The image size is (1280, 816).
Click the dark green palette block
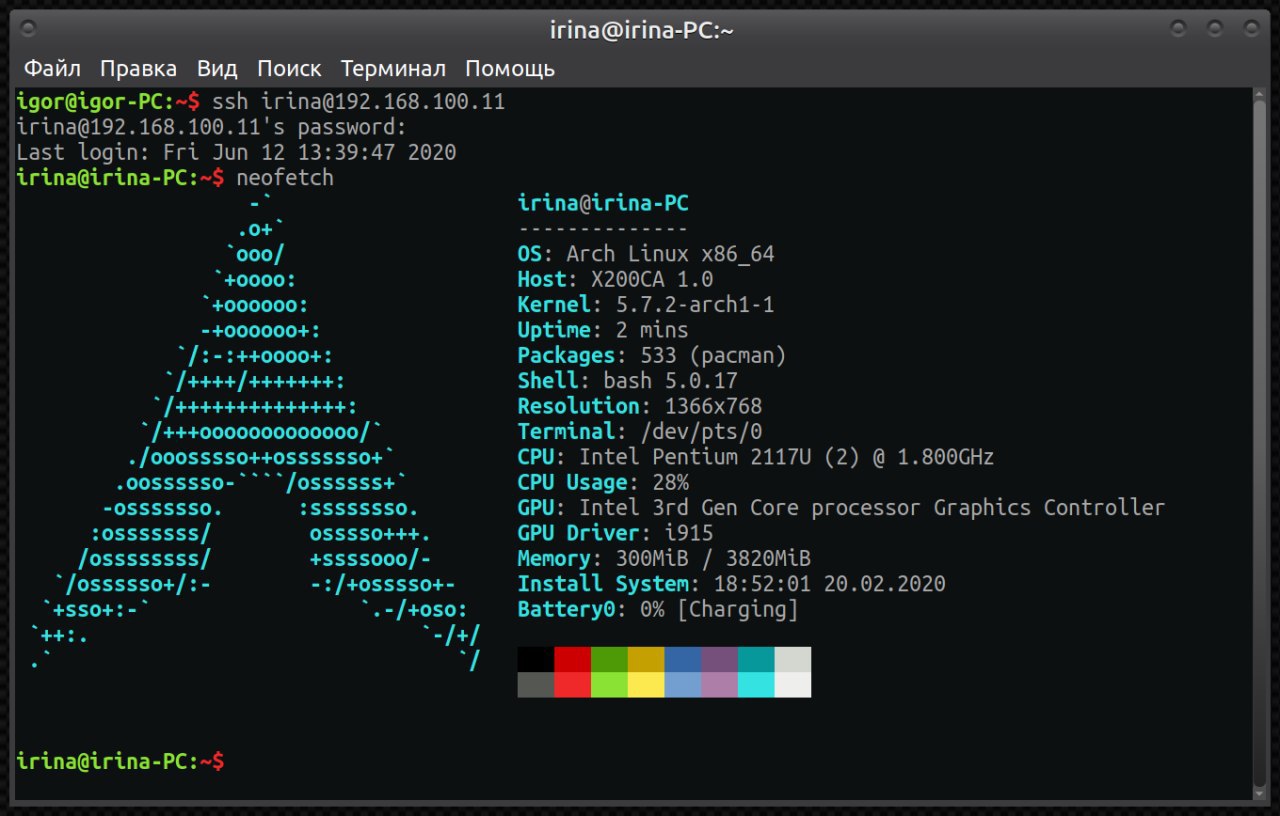coord(609,659)
